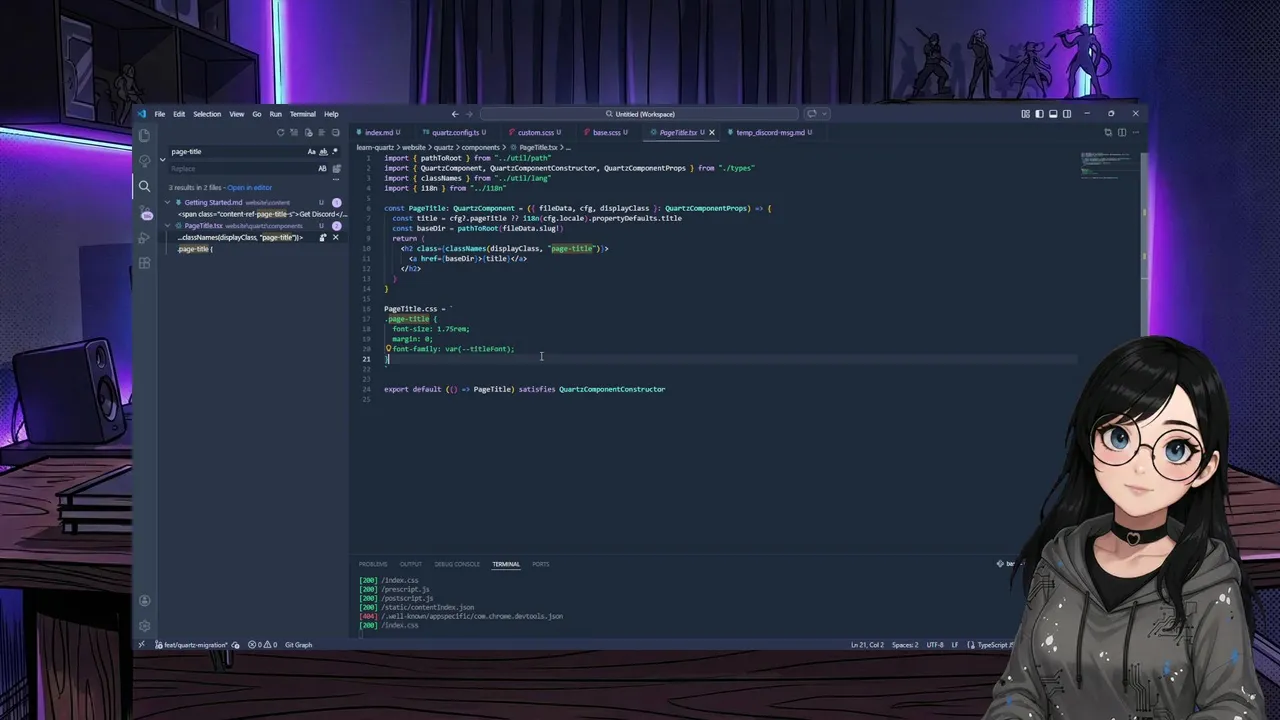Switch to the base.scss tab
The height and width of the screenshot is (720, 1280).
[x=609, y=132]
